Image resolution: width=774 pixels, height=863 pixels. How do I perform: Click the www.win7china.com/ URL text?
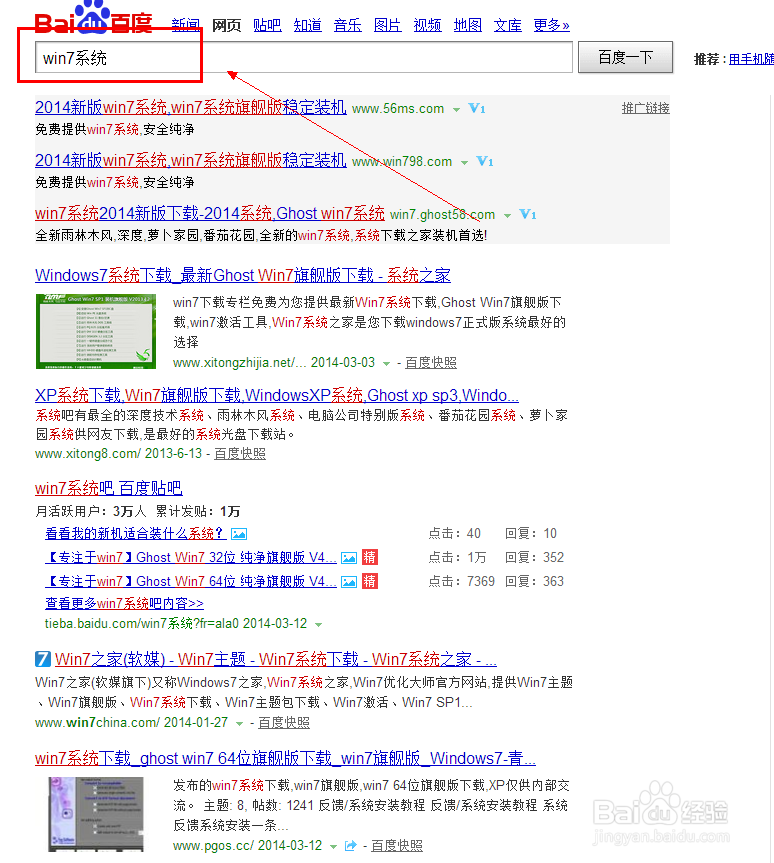(x=97, y=723)
